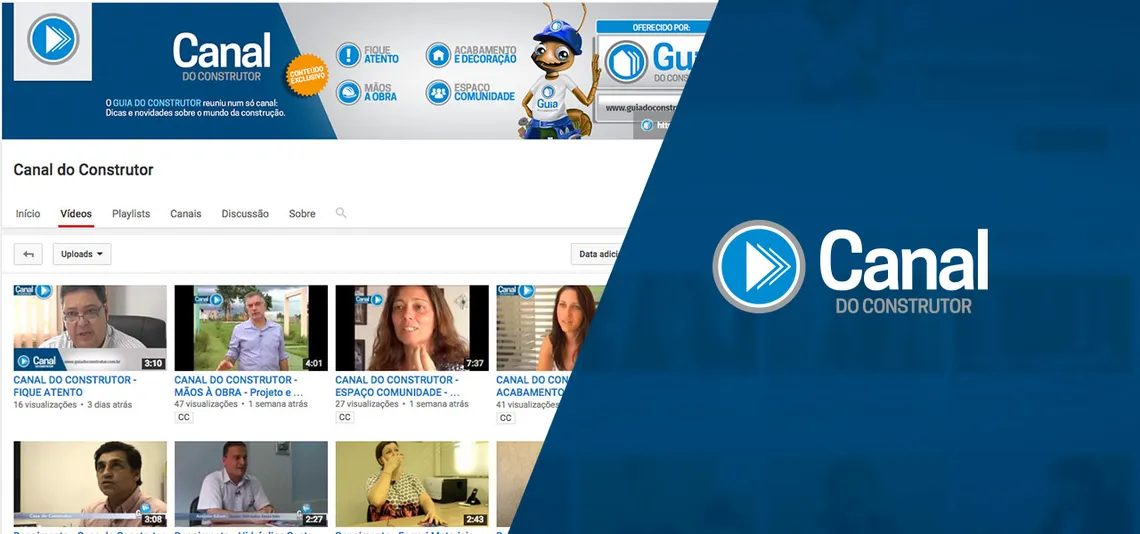The width and height of the screenshot is (1140, 534).
Task: Click the Mãos à Obra helmet icon
Action: click(x=348, y=92)
